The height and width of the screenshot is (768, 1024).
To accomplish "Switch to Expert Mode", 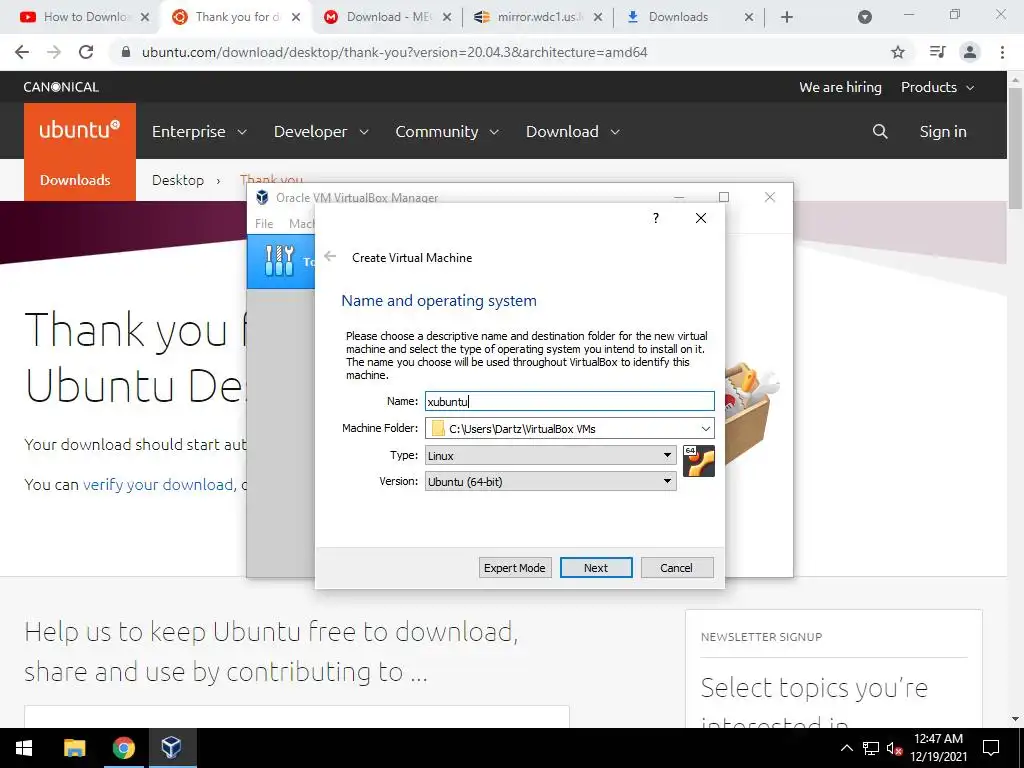I will point(515,568).
